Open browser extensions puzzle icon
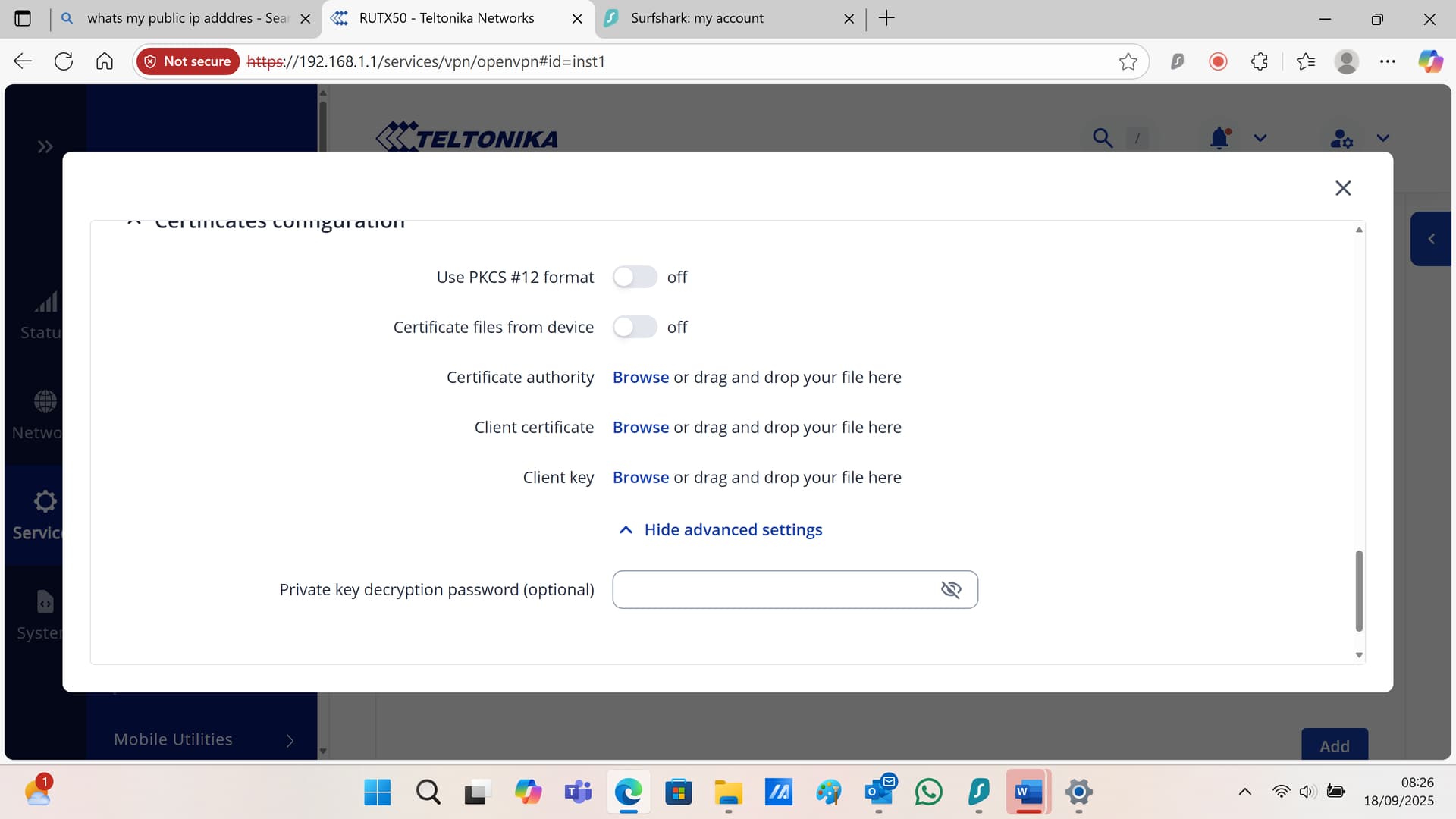Viewport: 1456px width, 819px height. tap(1260, 61)
